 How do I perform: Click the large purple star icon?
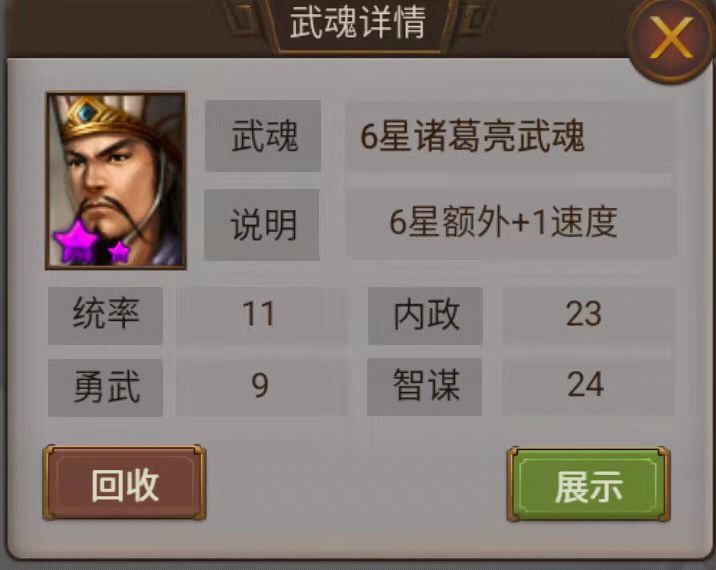(x=76, y=242)
